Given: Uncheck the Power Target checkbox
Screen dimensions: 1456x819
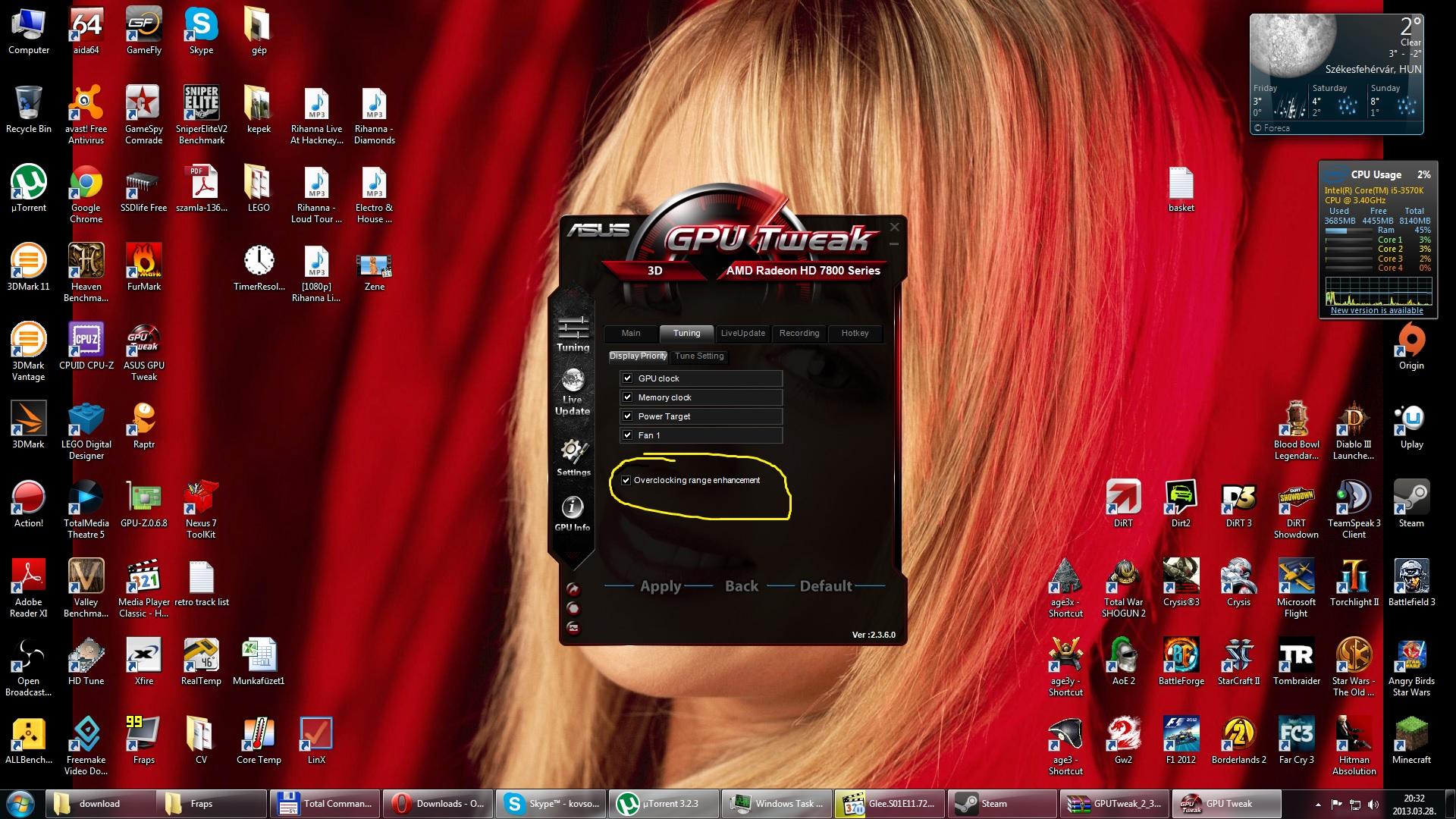Looking at the screenshot, I should tap(627, 416).
